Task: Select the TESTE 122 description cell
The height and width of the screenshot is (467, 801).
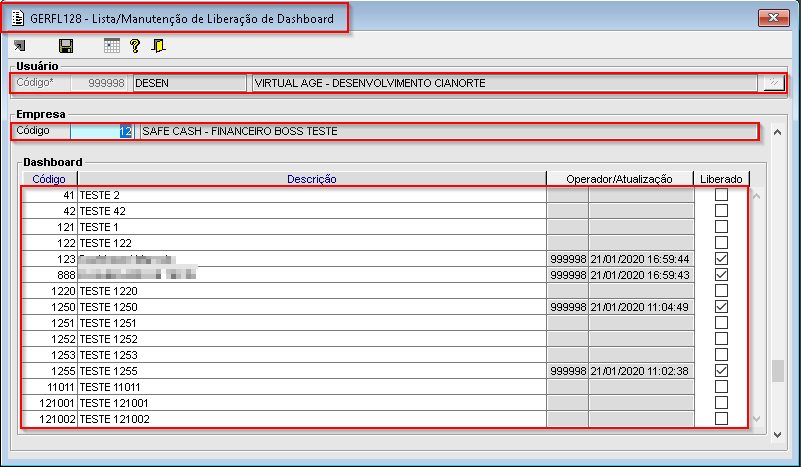Action: 312,243
